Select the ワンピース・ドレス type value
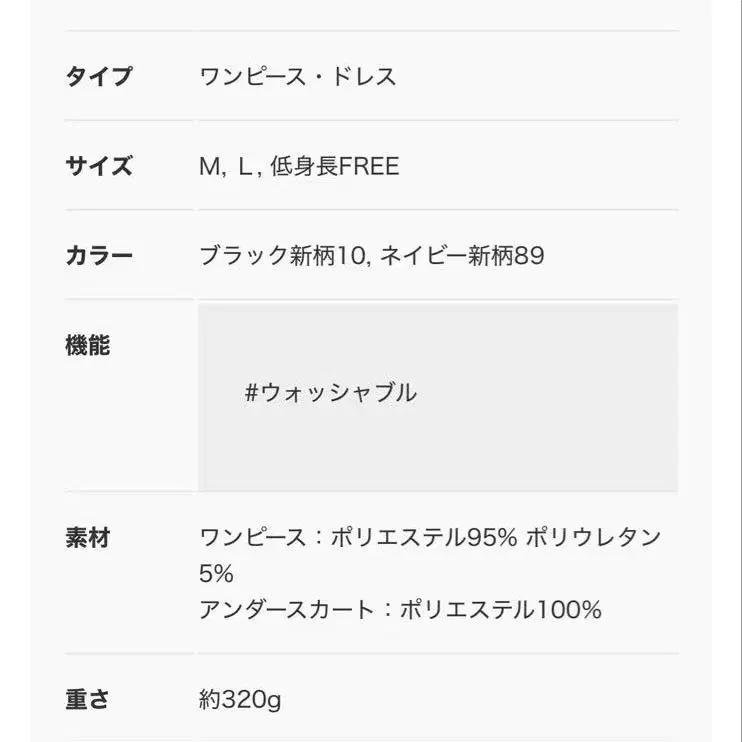This screenshot has width=742, height=742. click(x=298, y=76)
